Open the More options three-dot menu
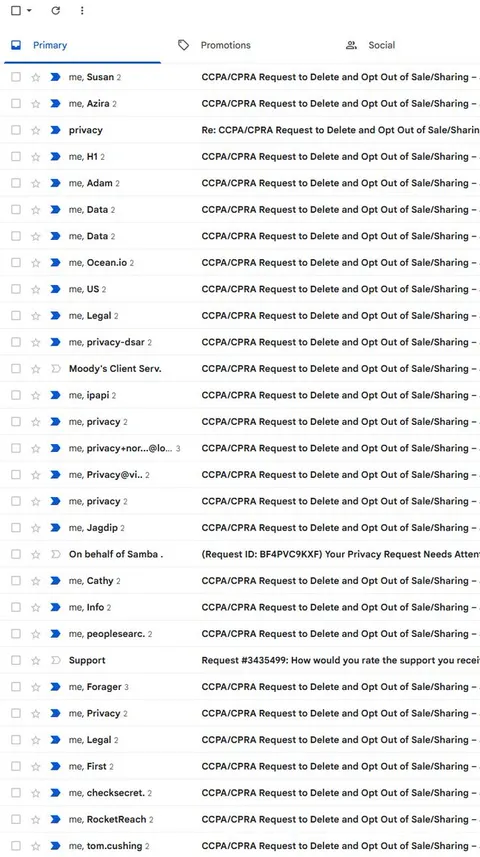This screenshot has height=857, width=480. pos(82,10)
